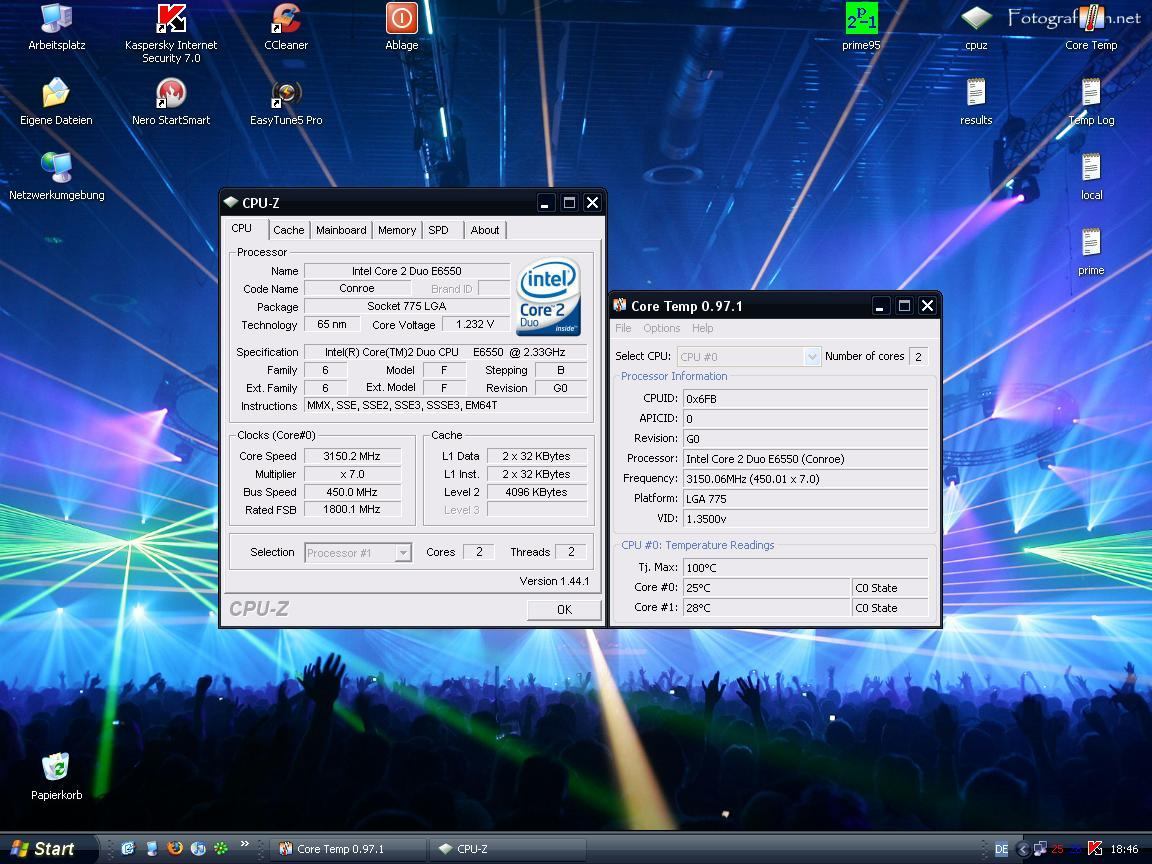Minimize the CPU-Z window
Screen dimensions: 1152x864
tap(545, 203)
